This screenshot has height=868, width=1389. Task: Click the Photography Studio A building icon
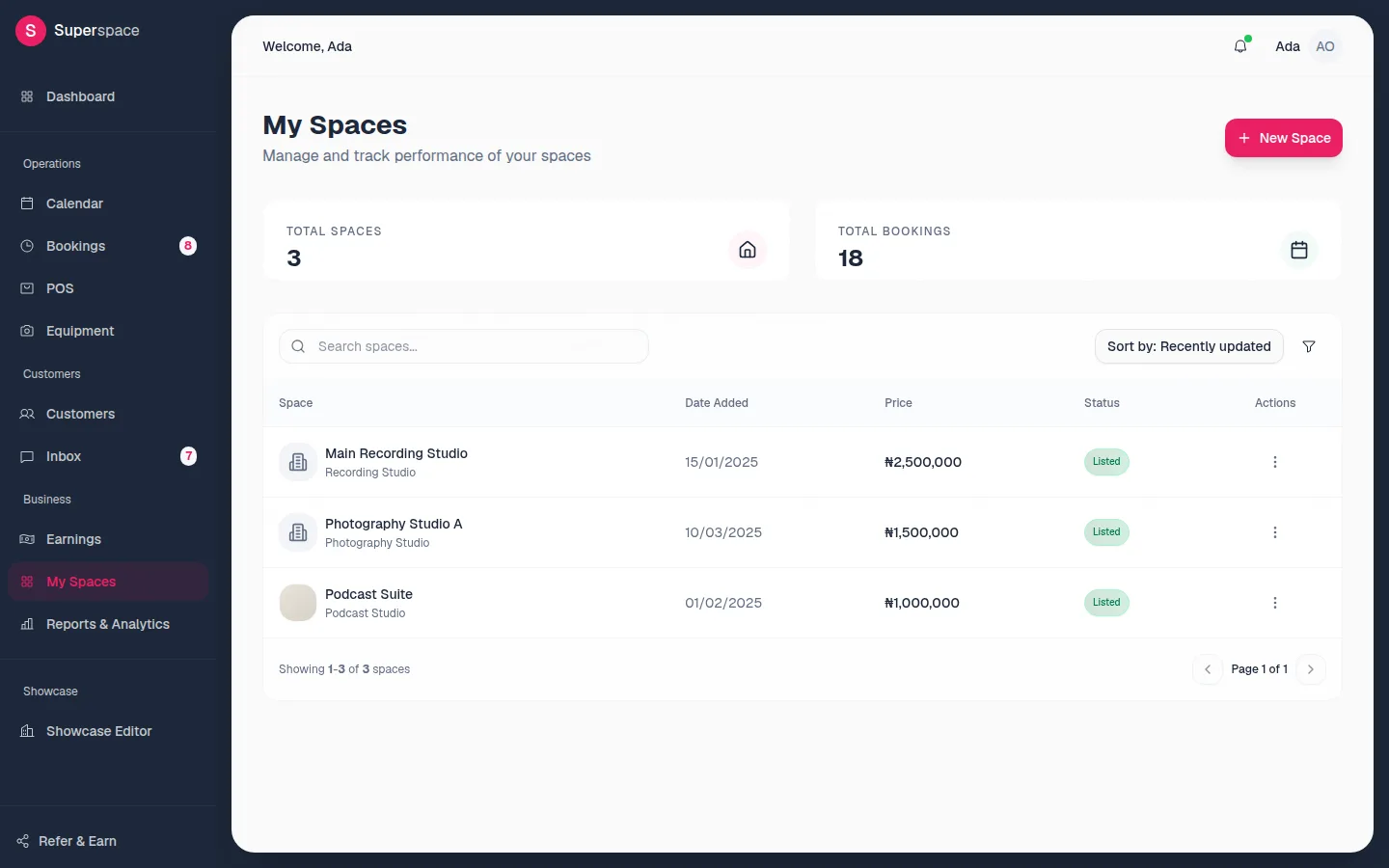298,532
